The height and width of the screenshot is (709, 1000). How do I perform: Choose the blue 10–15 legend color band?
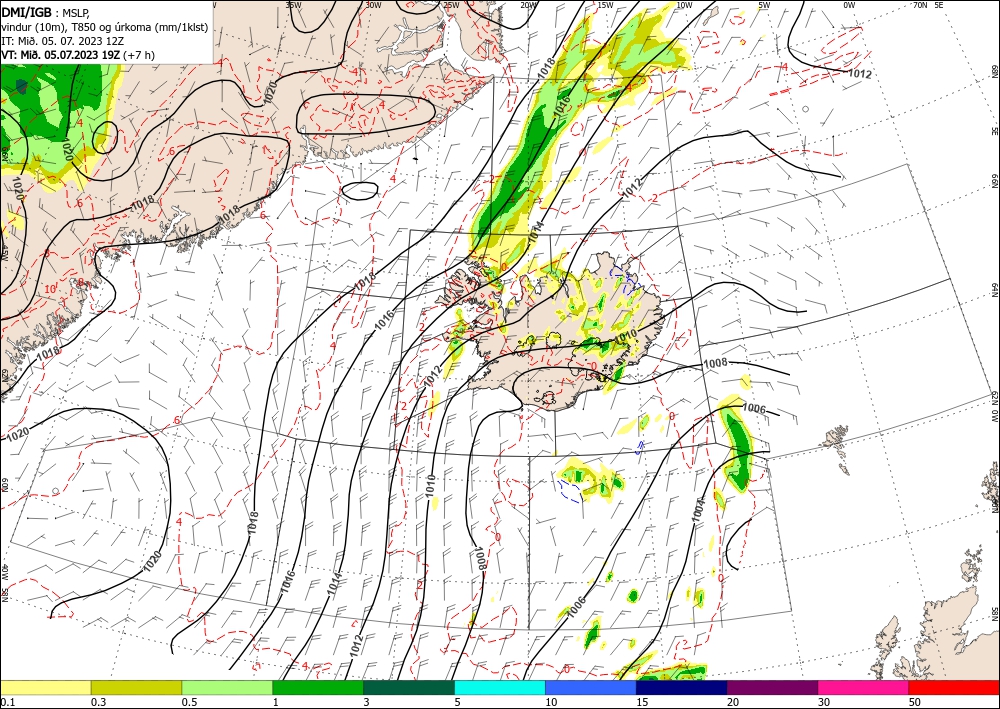click(x=591, y=687)
